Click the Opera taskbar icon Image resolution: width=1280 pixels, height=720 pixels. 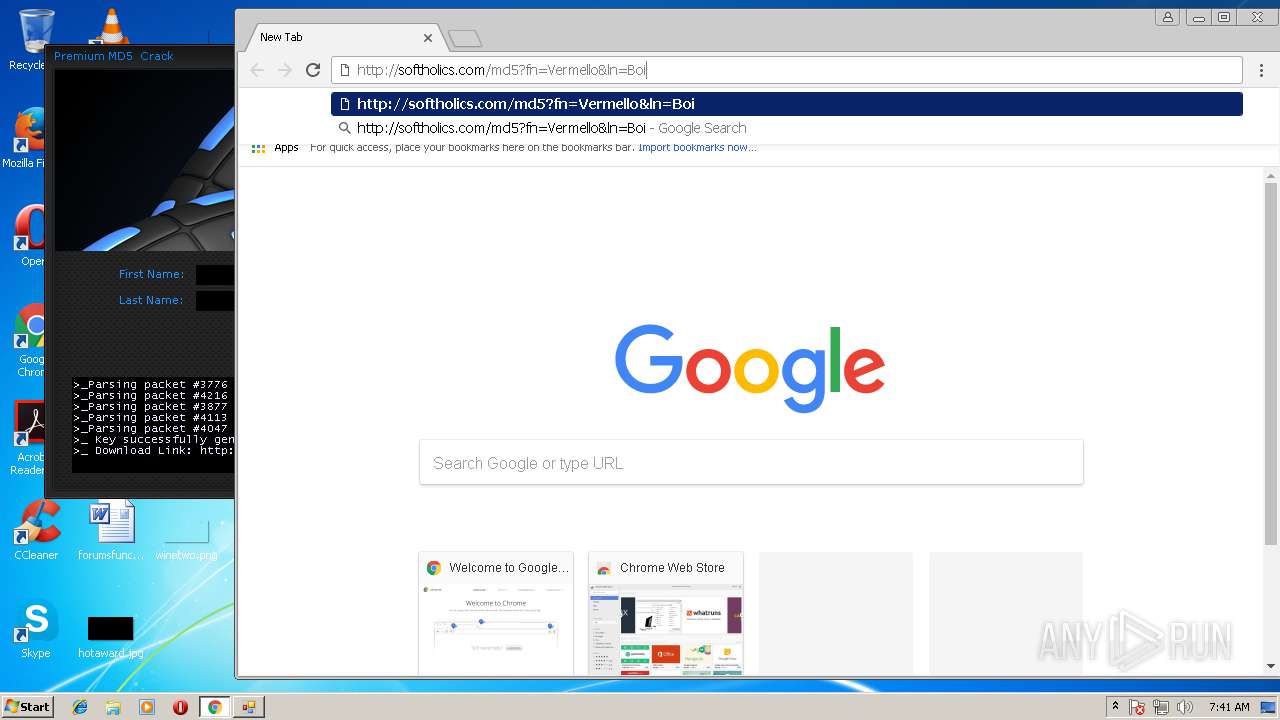[180, 707]
